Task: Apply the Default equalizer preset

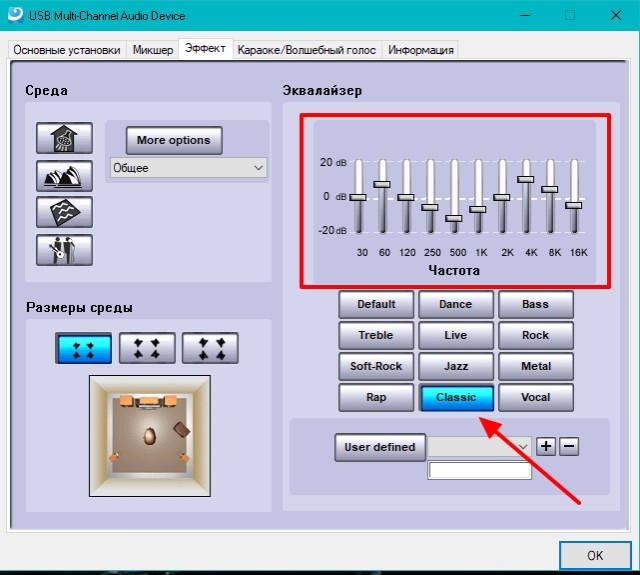Action: tap(376, 304)
